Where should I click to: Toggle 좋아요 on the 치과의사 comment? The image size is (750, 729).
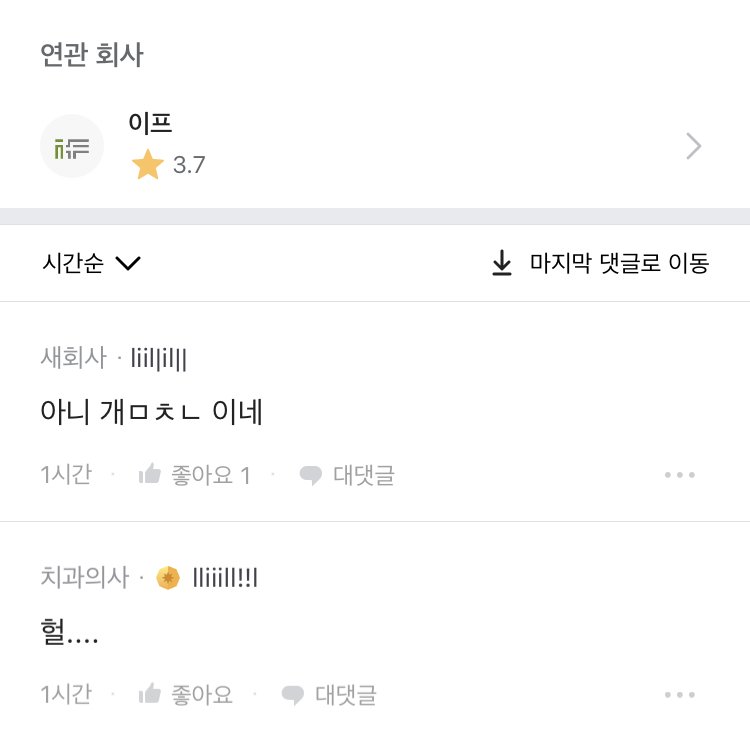[202, 694]
